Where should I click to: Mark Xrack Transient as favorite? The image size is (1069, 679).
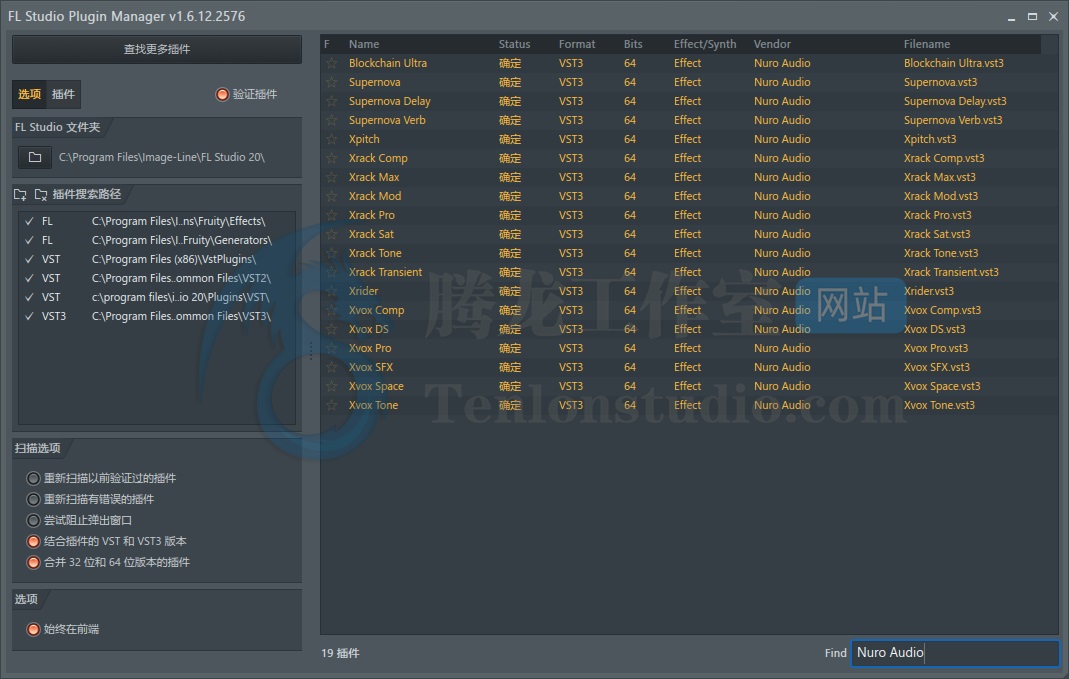[x=331, y=272]
